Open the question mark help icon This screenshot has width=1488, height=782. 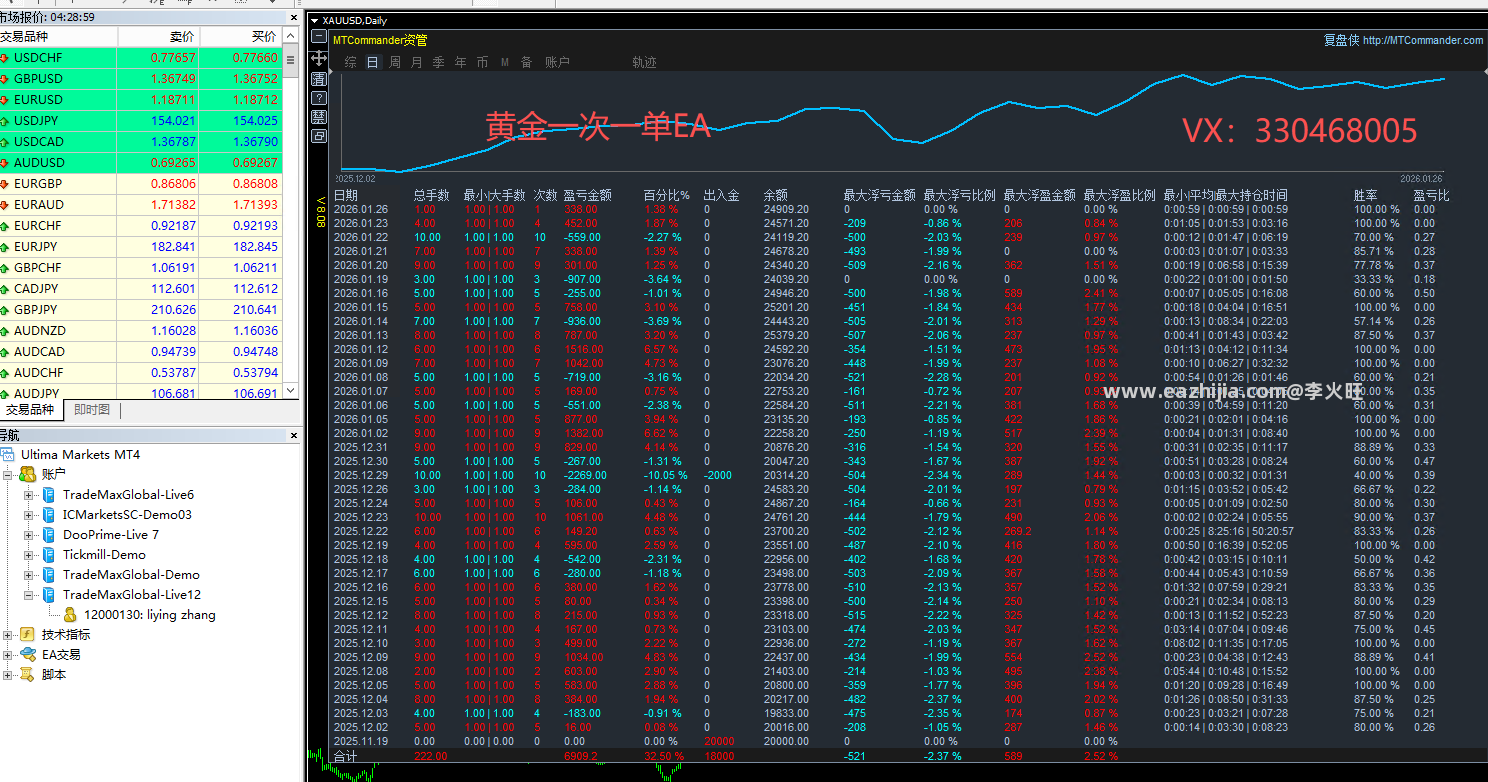pyautogui.click(x=319, y=98)
